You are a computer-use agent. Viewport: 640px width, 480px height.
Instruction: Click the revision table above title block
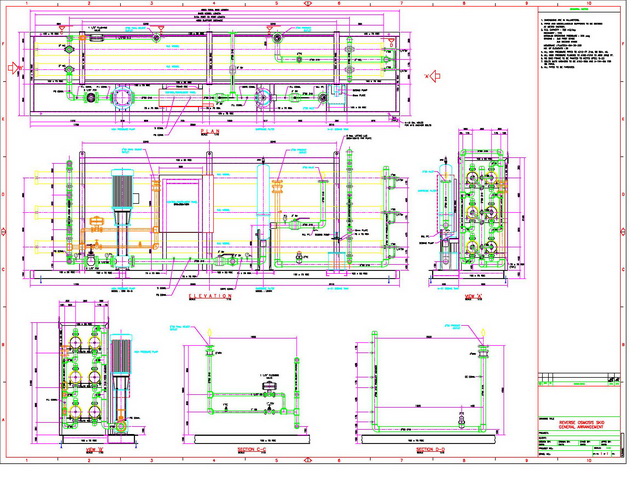pyautogui.click(x=575, y=378)
